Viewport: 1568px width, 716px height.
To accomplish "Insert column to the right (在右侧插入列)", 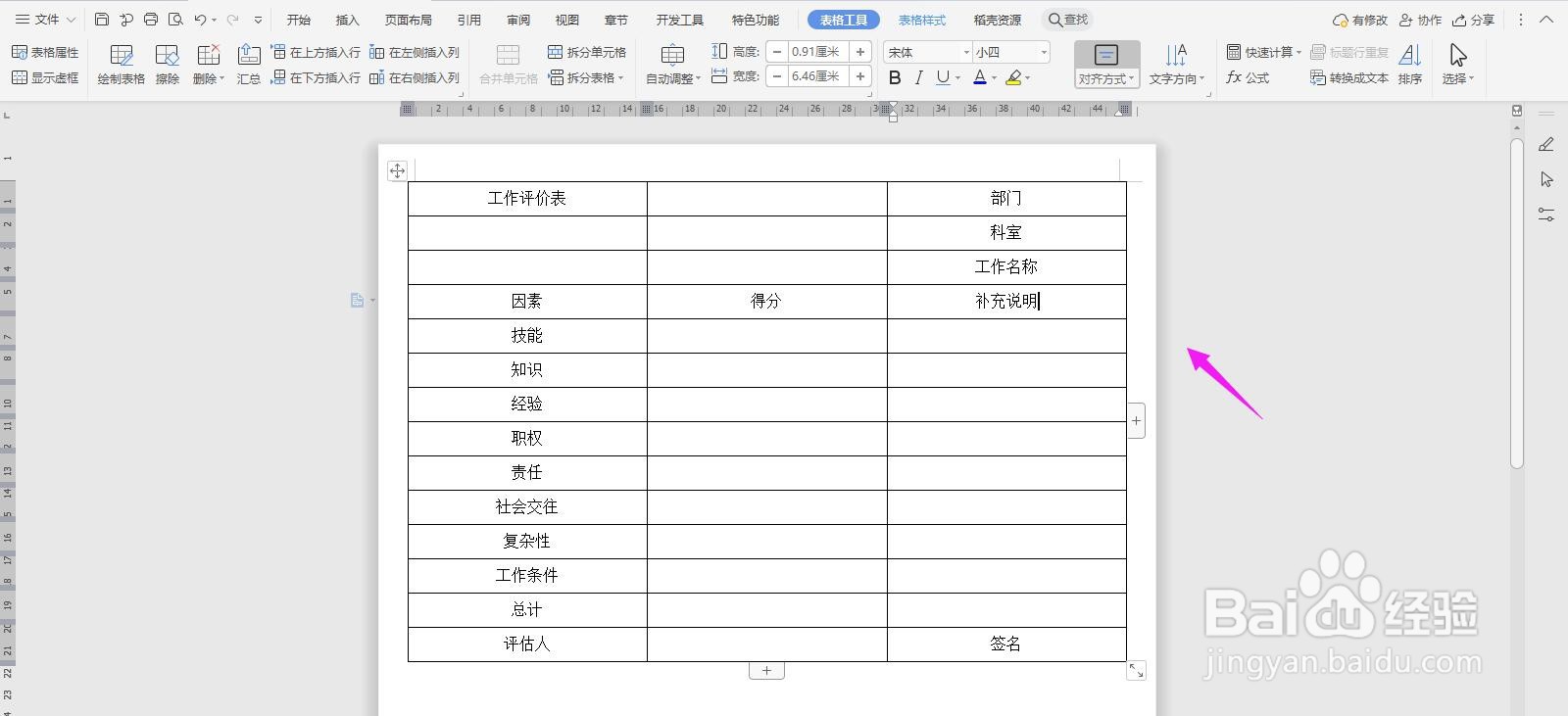I will (x=415, y=77).
